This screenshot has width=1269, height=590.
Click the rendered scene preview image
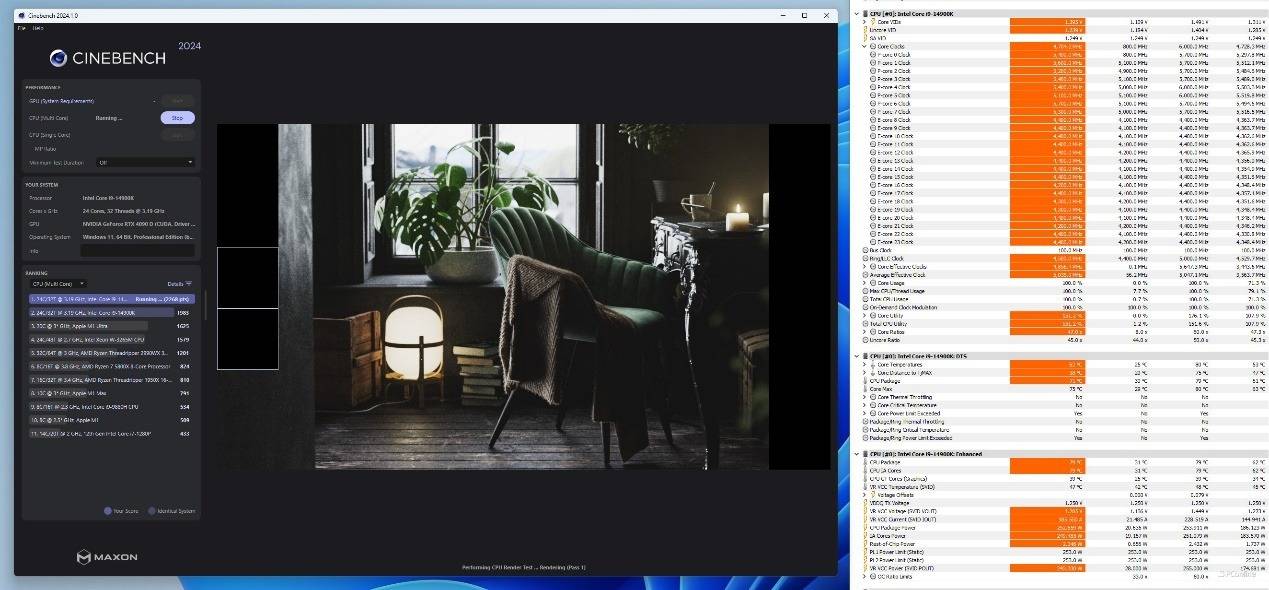click(524, 296)
